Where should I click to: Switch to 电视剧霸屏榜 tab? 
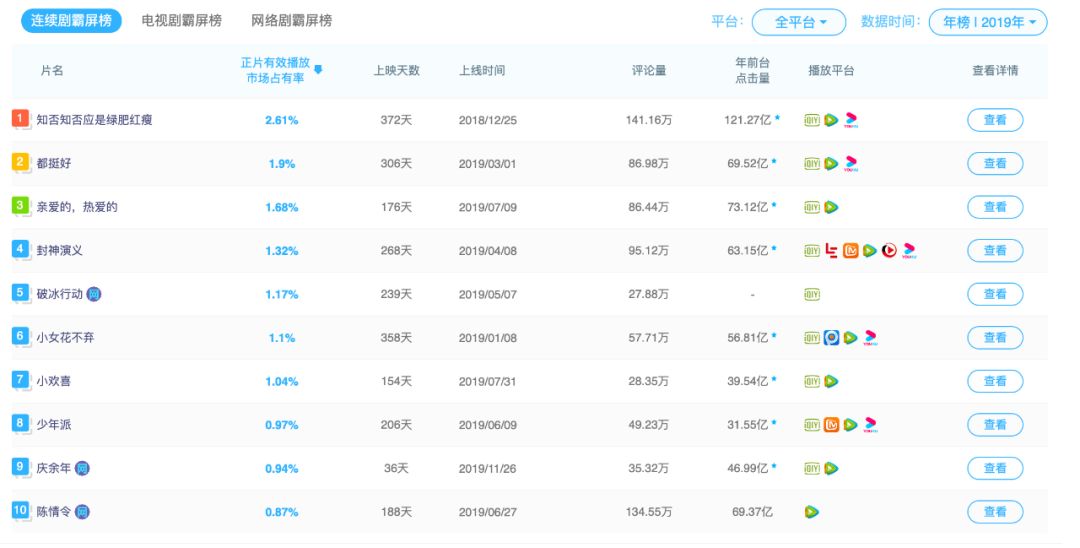[x=182, y=20]
